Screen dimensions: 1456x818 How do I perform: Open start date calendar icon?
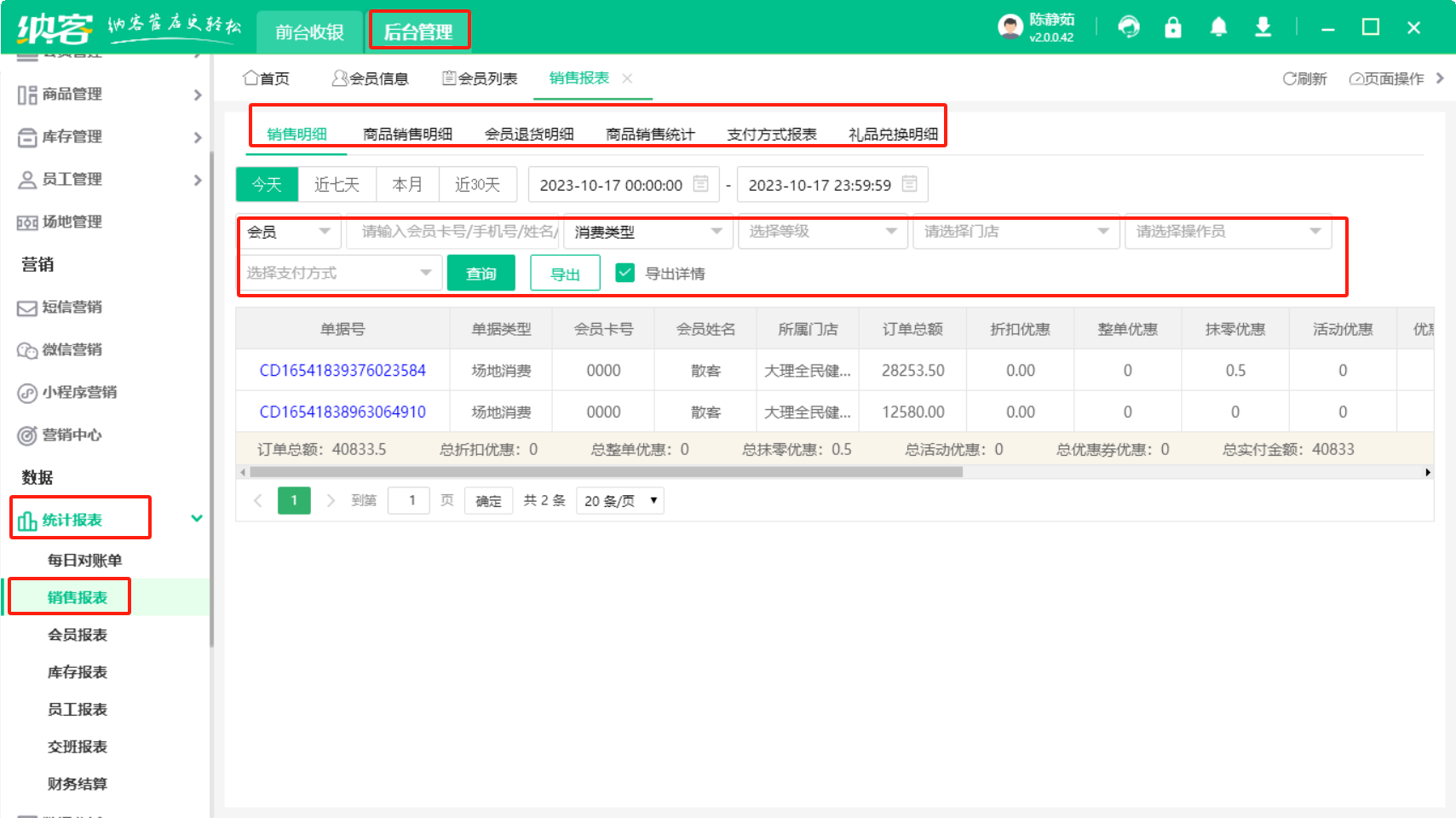tap(700, 184)
